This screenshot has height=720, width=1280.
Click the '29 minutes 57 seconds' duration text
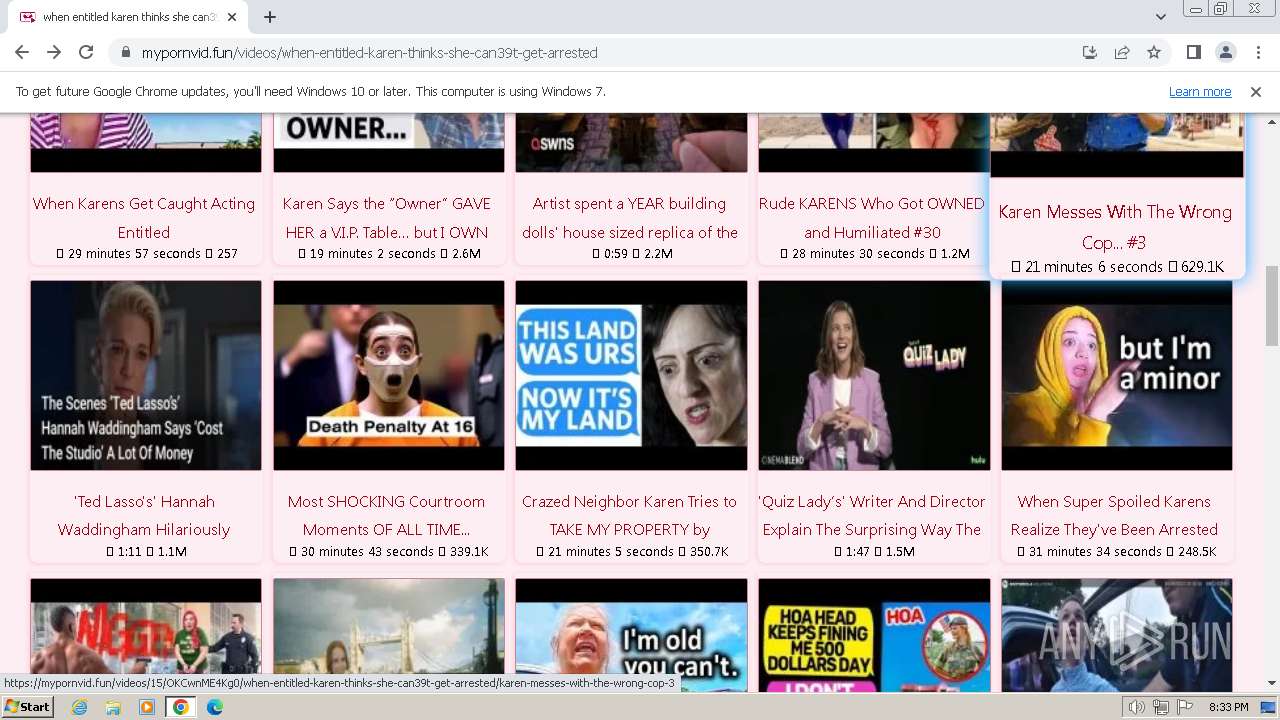tap(134, 254)
